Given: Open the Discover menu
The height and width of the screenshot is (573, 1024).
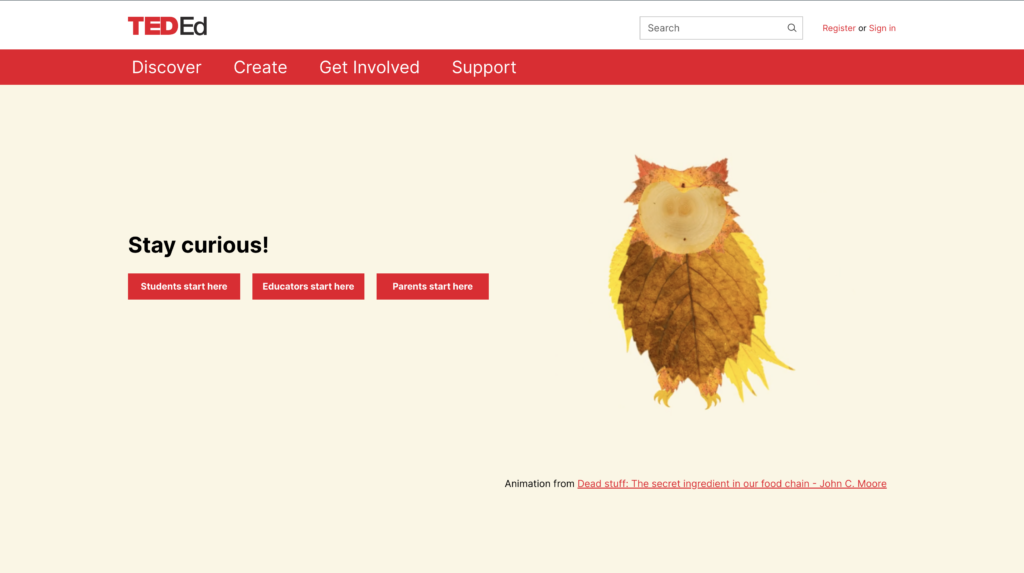Looking at the screenshot, I should 167,67.
